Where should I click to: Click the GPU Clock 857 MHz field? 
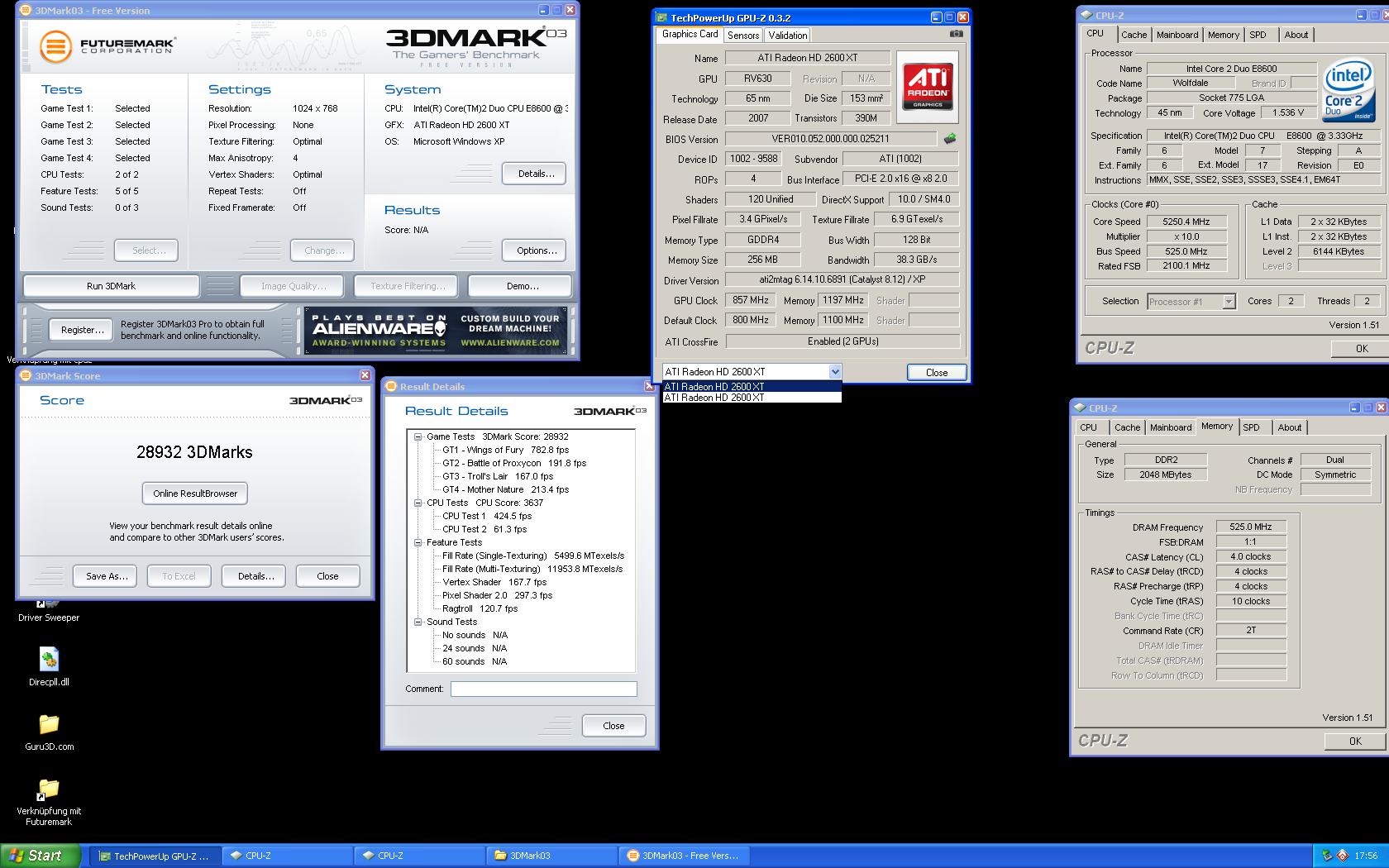pyautogui.click(x=751, y=300)
